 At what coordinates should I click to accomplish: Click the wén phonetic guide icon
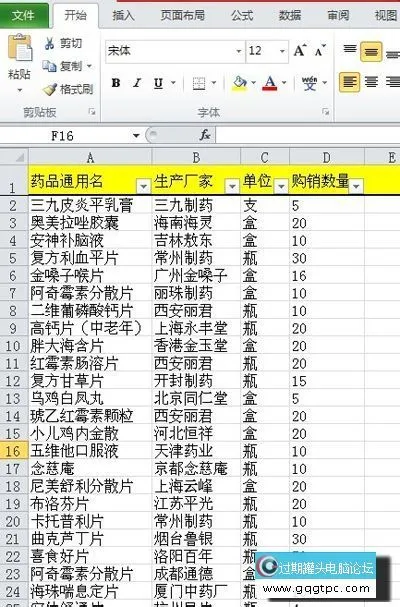[x=309, y=83]
